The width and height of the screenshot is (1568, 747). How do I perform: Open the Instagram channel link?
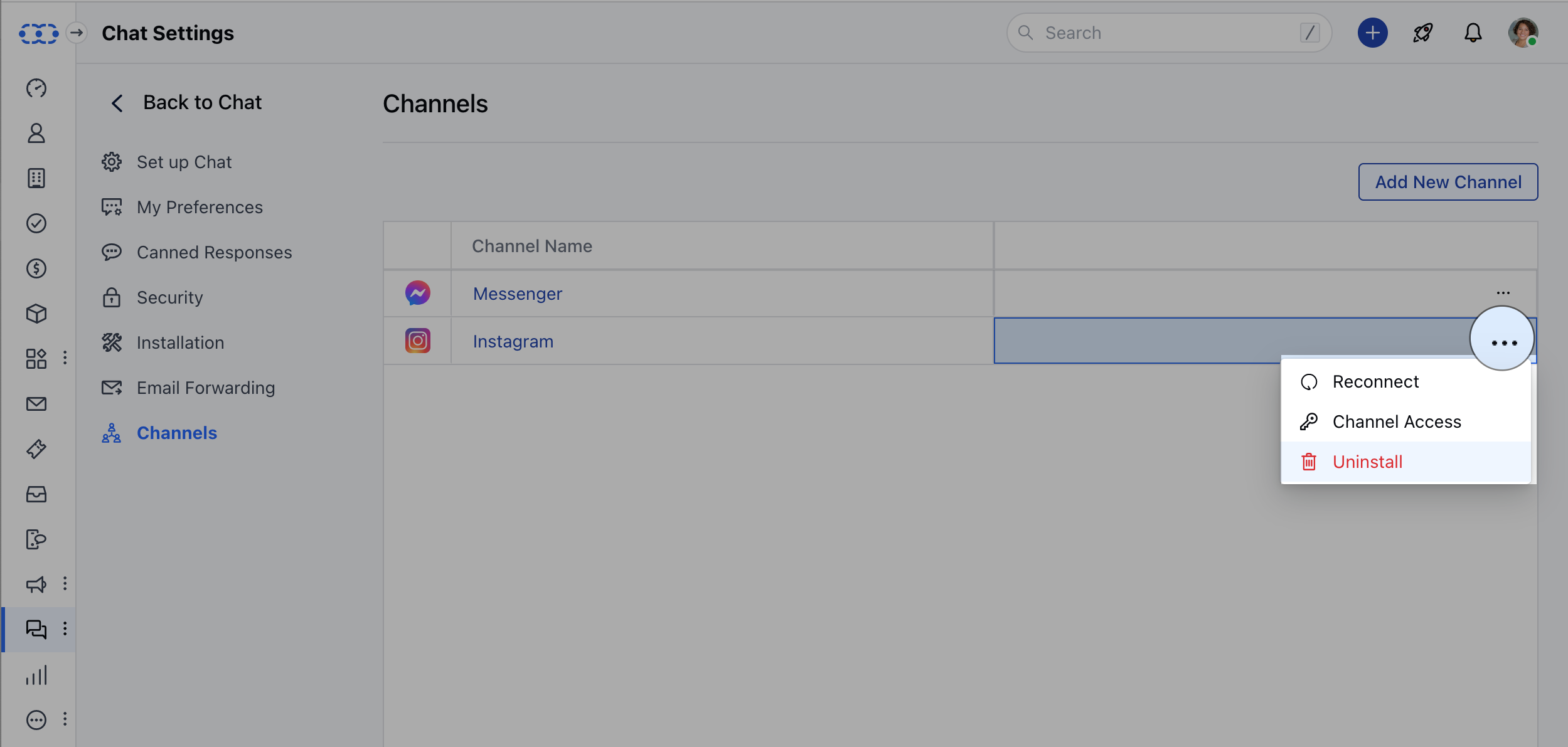pos(513,341)
